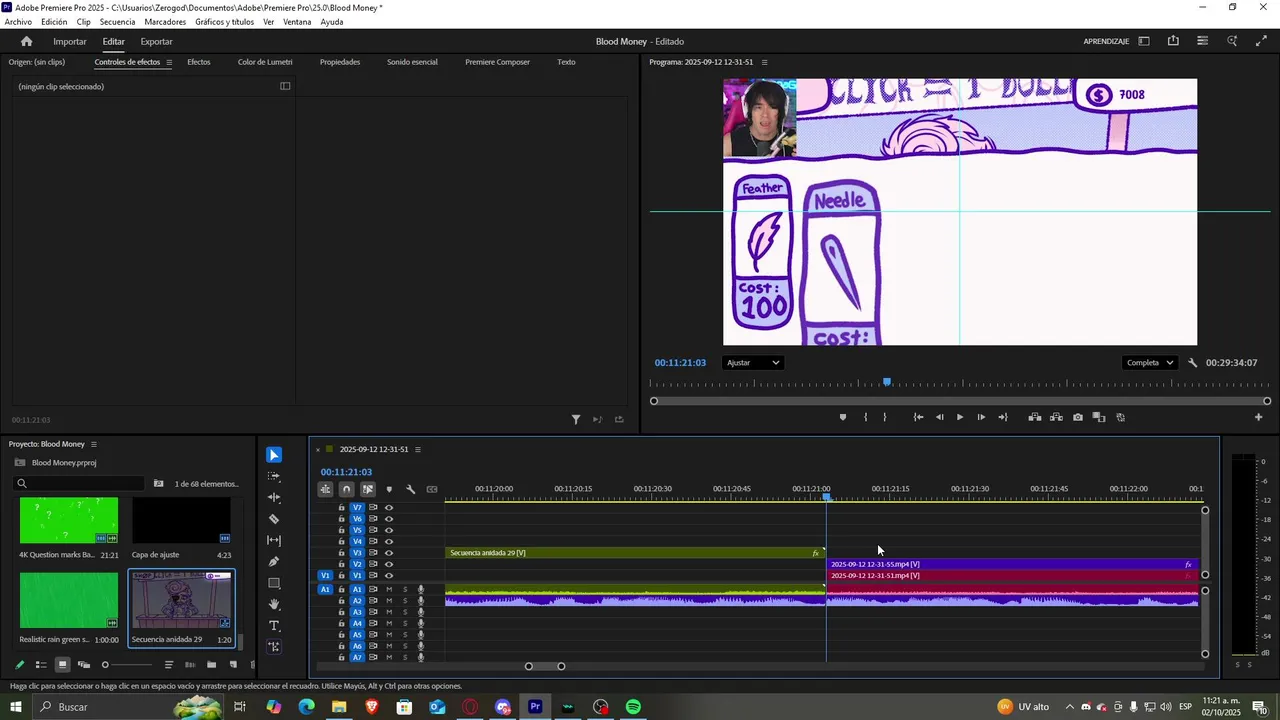Viewport: 1280px width, 720px height.
Task: Open the Secuencia menu
Action: (x=117, y=22)
